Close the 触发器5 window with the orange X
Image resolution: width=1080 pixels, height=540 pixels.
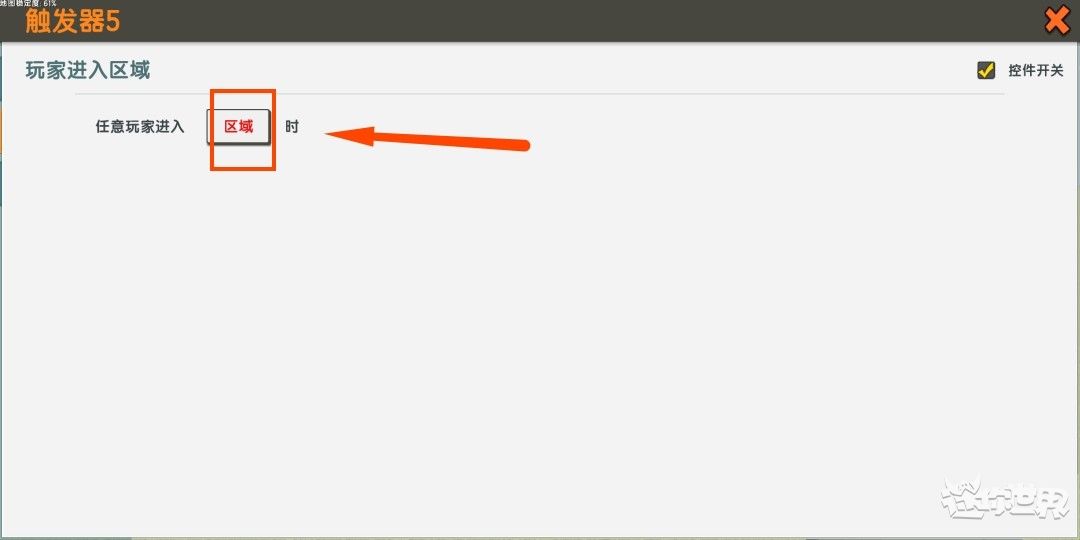pos(1057,22)
